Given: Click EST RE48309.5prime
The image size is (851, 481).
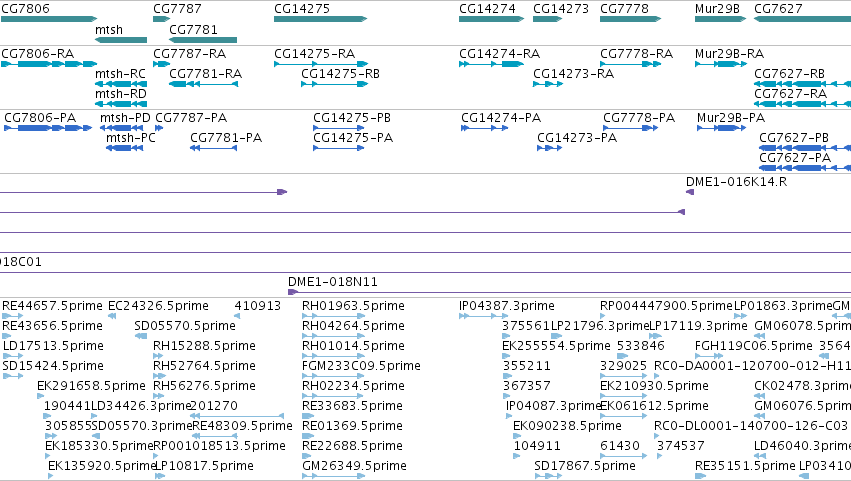Looking at the screenshot, I should click(242, 426).
